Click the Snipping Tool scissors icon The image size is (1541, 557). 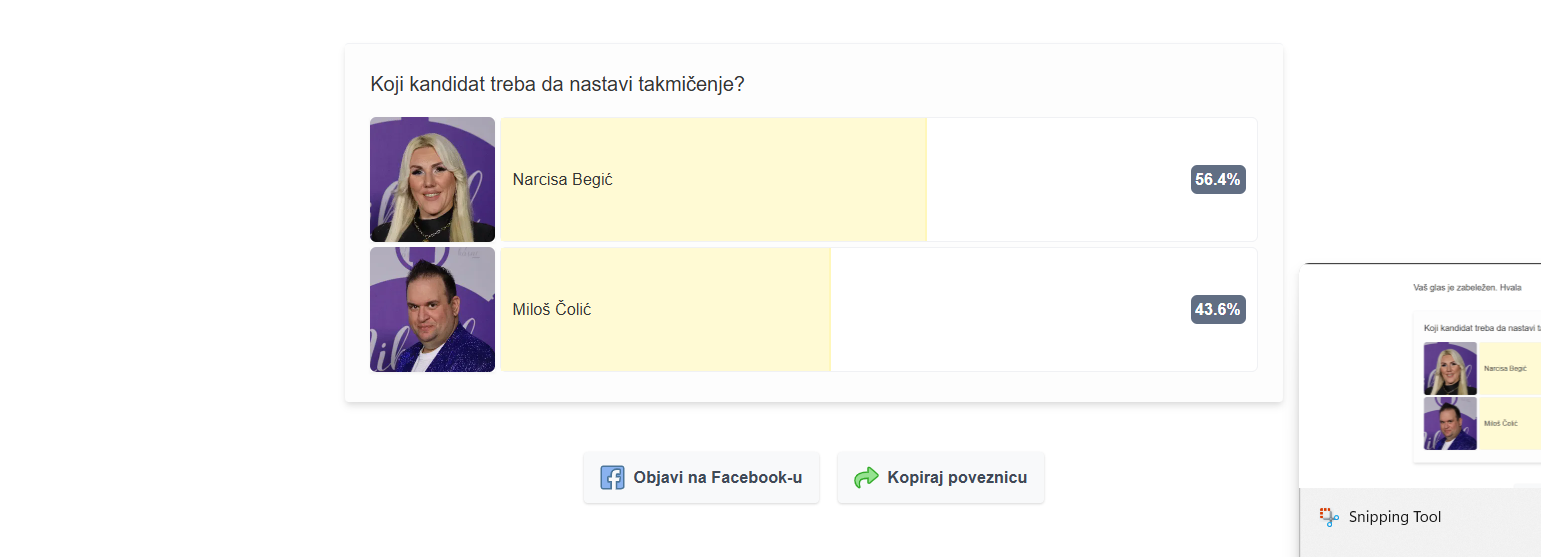1329,517
